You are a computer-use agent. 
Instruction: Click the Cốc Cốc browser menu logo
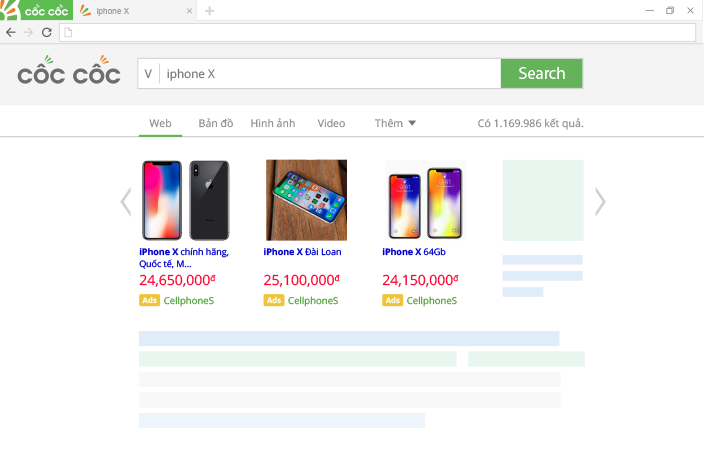click(37, 11)
